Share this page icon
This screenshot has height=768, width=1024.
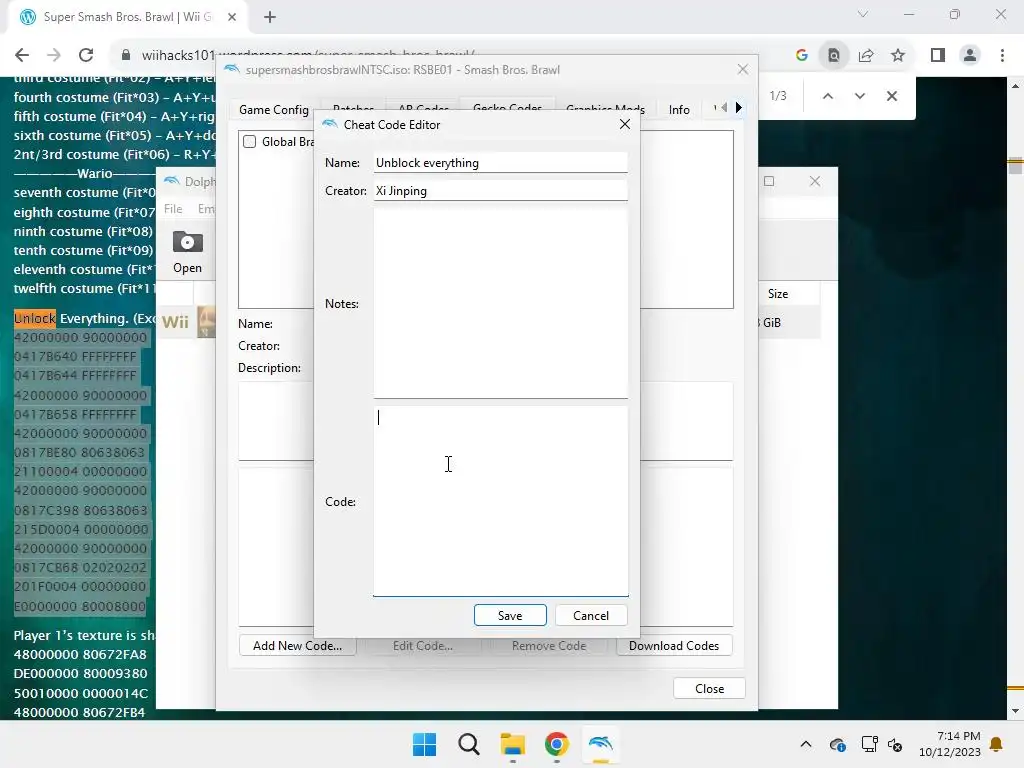click(866, 55)
